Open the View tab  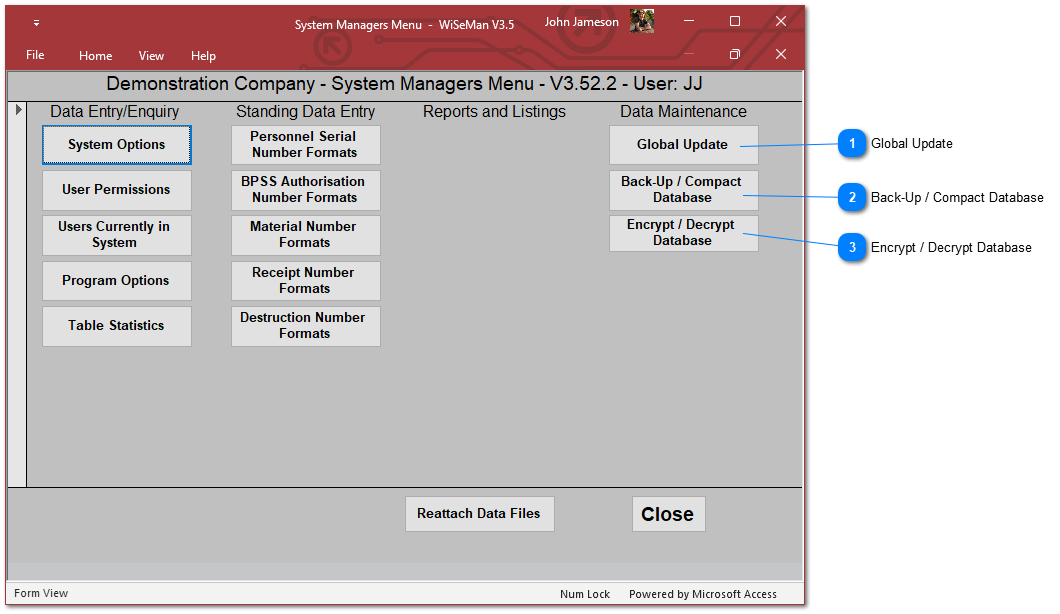click(x=151, y=56)
